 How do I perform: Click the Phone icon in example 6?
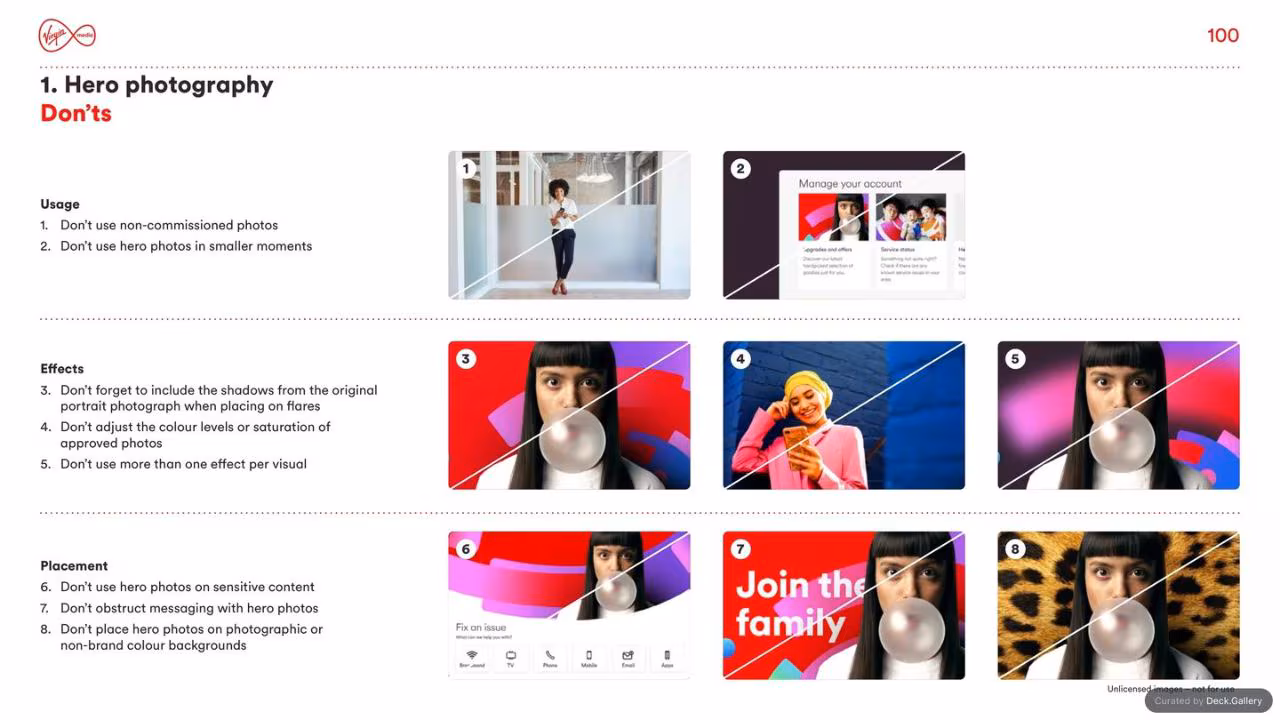(x=550, y=655)
